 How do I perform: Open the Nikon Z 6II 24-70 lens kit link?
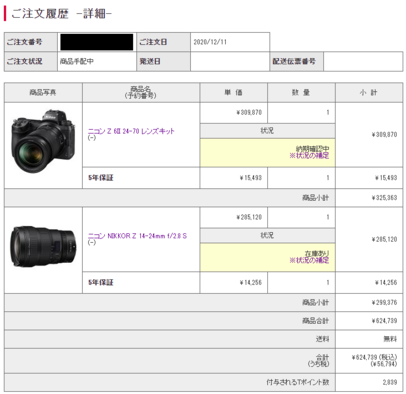tap(131, 131)
